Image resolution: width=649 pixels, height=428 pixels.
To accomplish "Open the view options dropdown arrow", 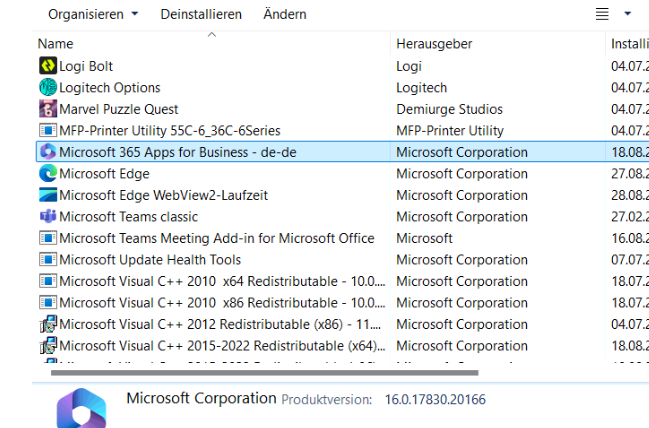I will click(x=628, y=14).
